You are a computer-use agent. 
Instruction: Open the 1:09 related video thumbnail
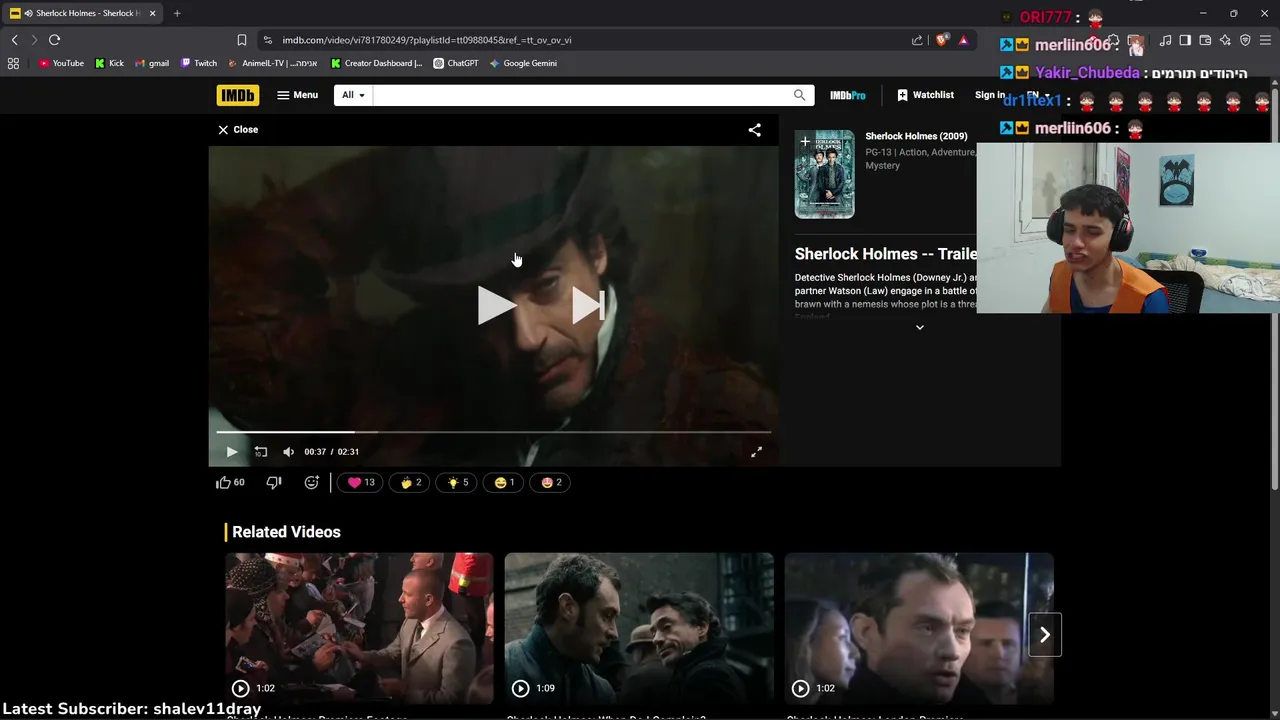[x=639, y=628]
